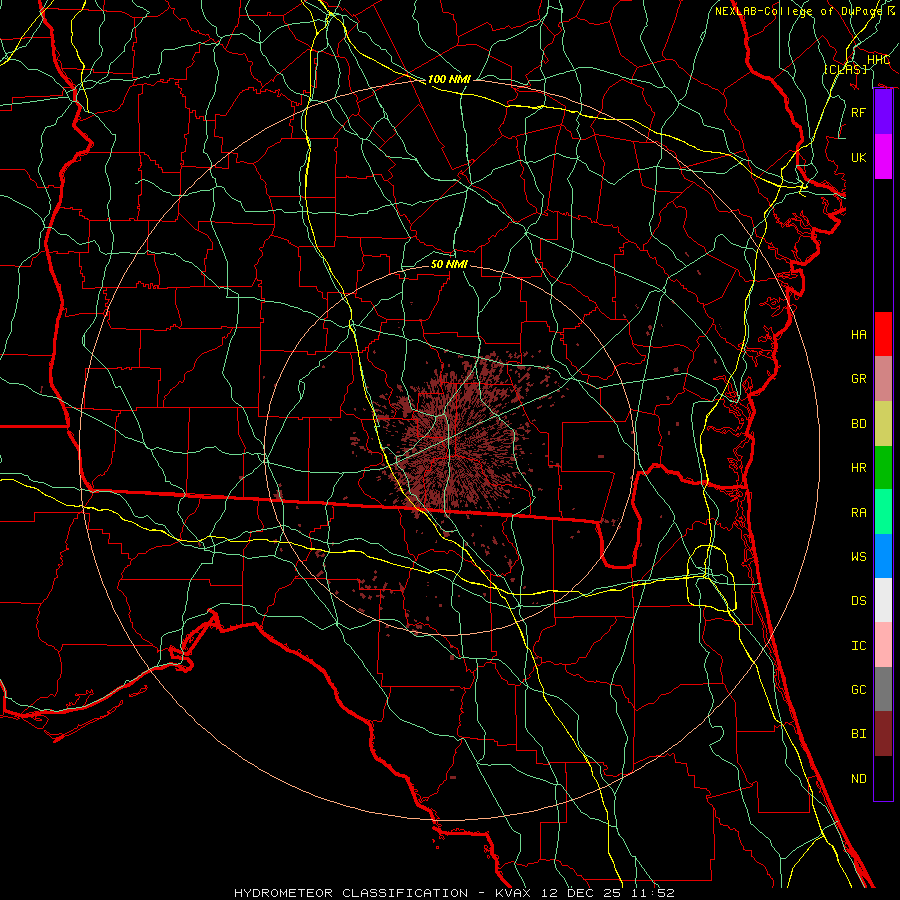Viewport: 900px width, 900px height.
Task: Click the HA red legend swatch
Action: (883, 334)
